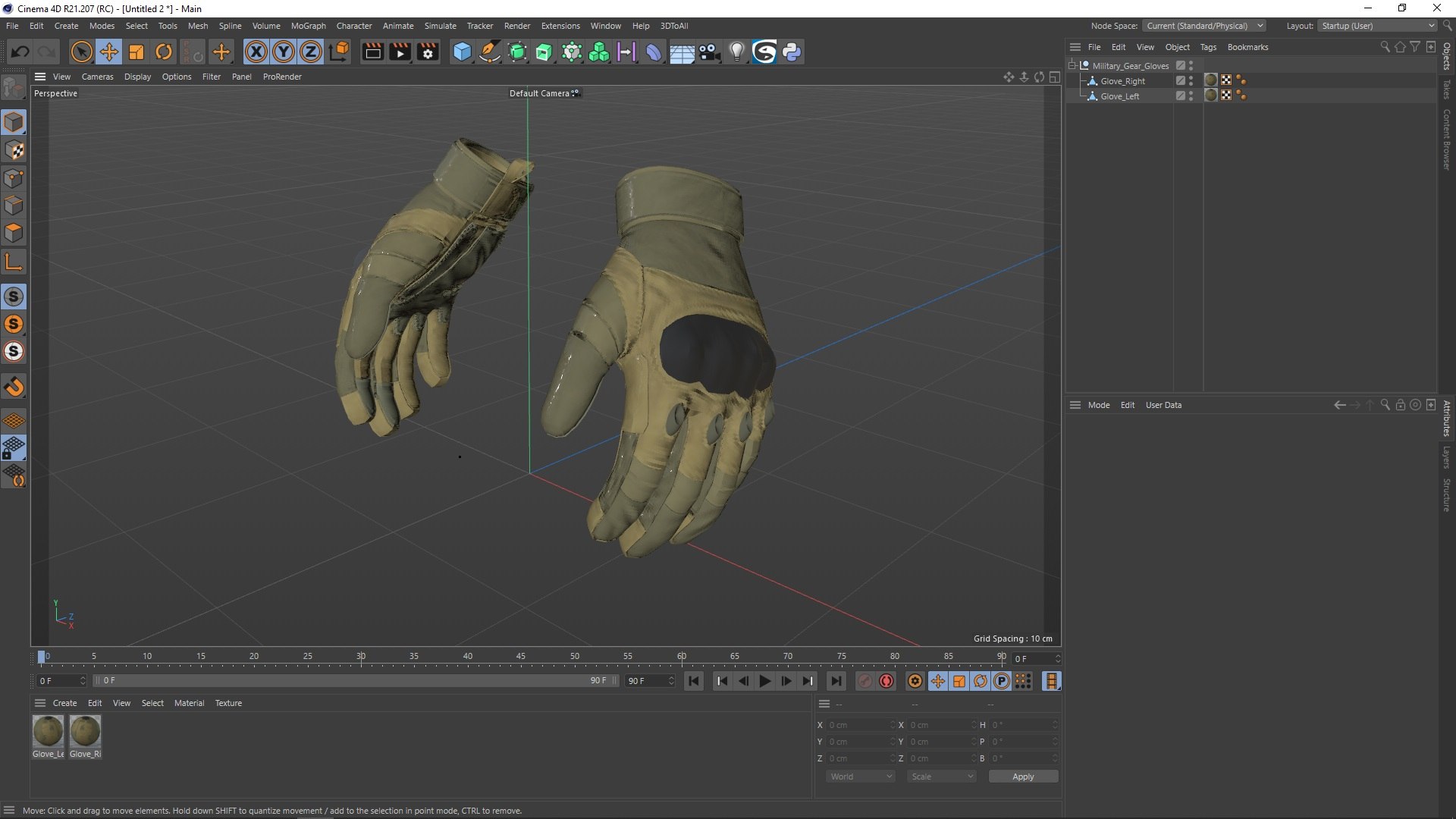Click Render View icon
This screenshot has width=1456, height=819.
coord(372,52)
